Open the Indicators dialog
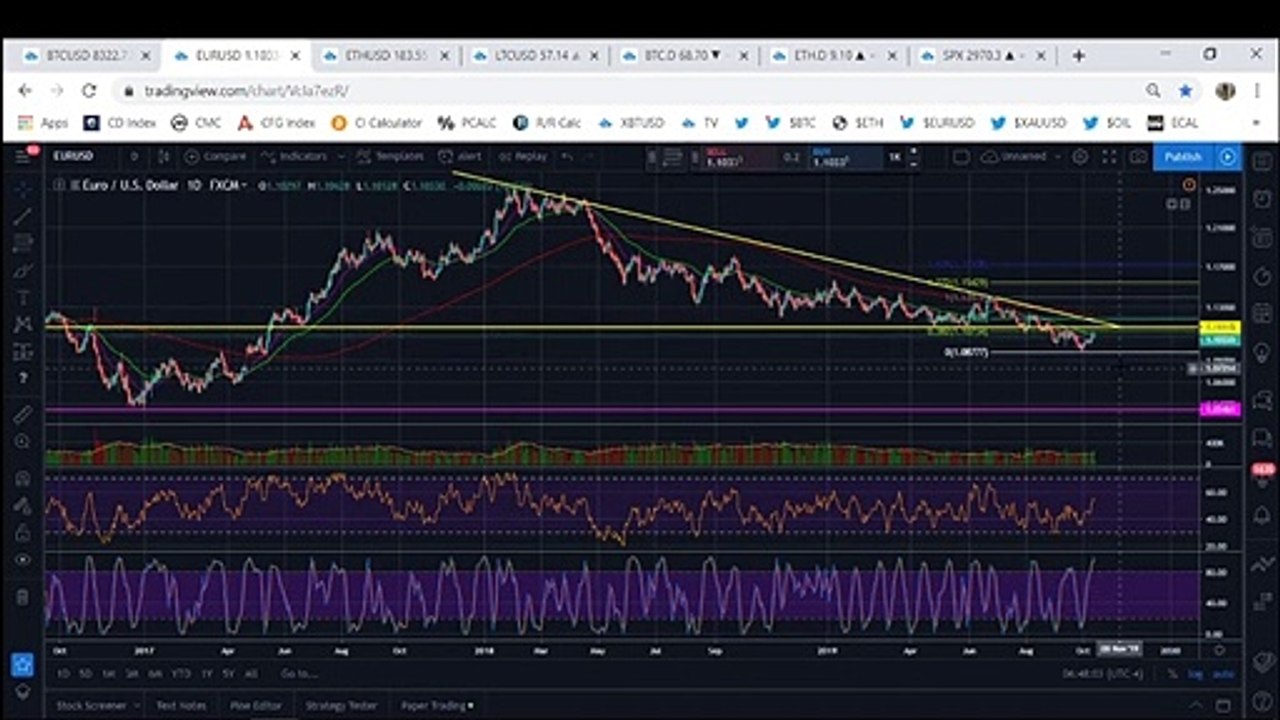Screen dimensions: 1280x720 coord(295,157)
